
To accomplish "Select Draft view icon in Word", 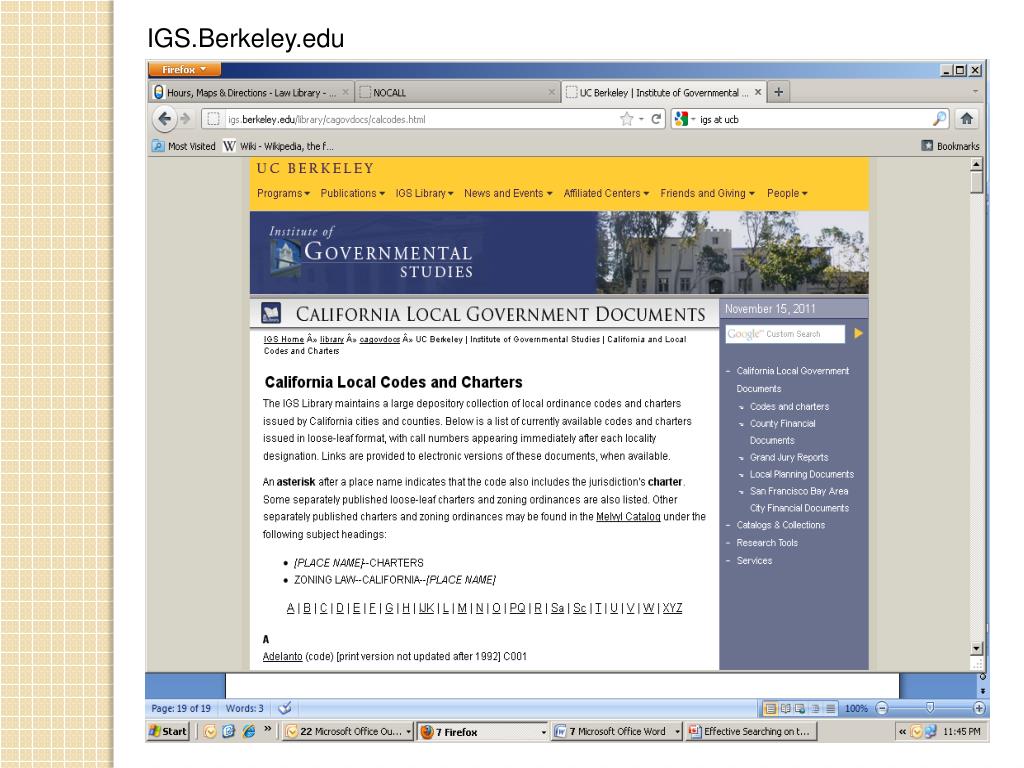I will pyautogui.click(x=830, y=708).
